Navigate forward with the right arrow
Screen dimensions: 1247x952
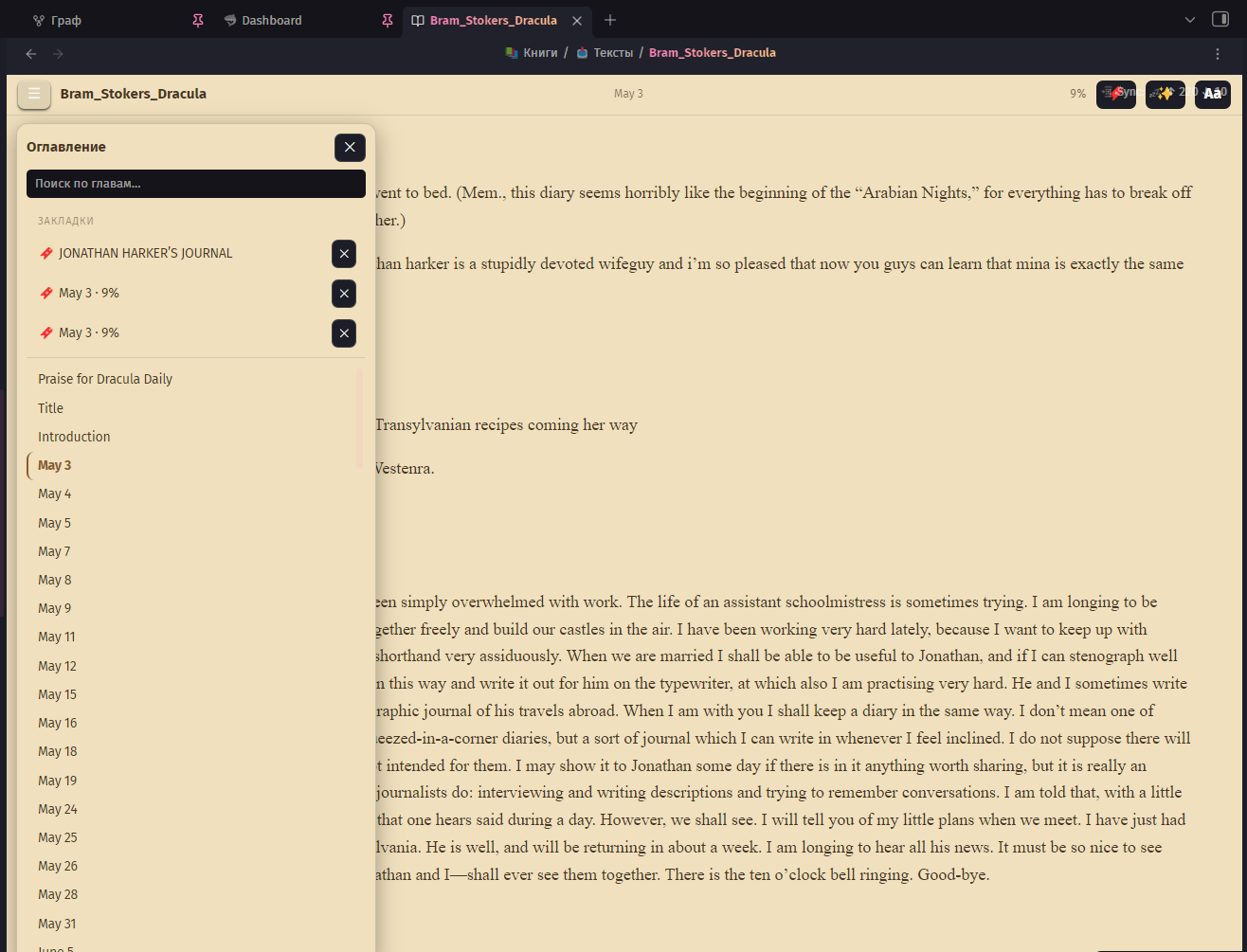[59, 54]
